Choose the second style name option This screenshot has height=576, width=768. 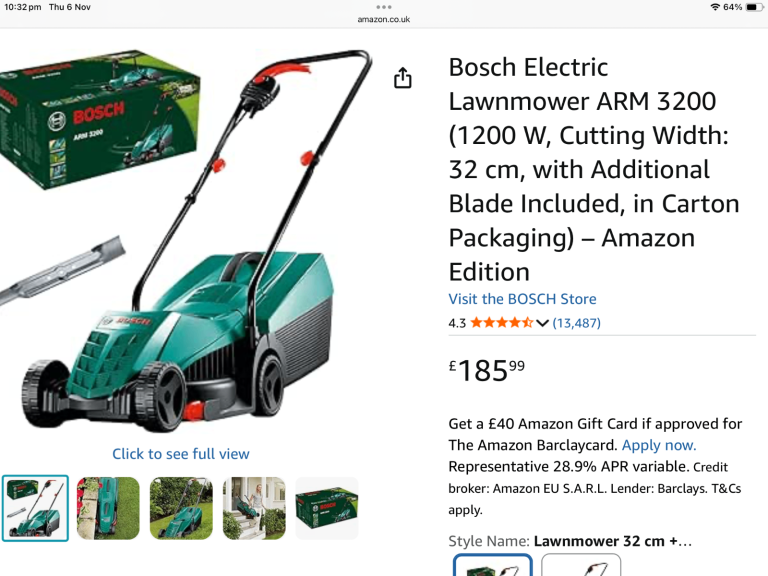tap(581, 565)
